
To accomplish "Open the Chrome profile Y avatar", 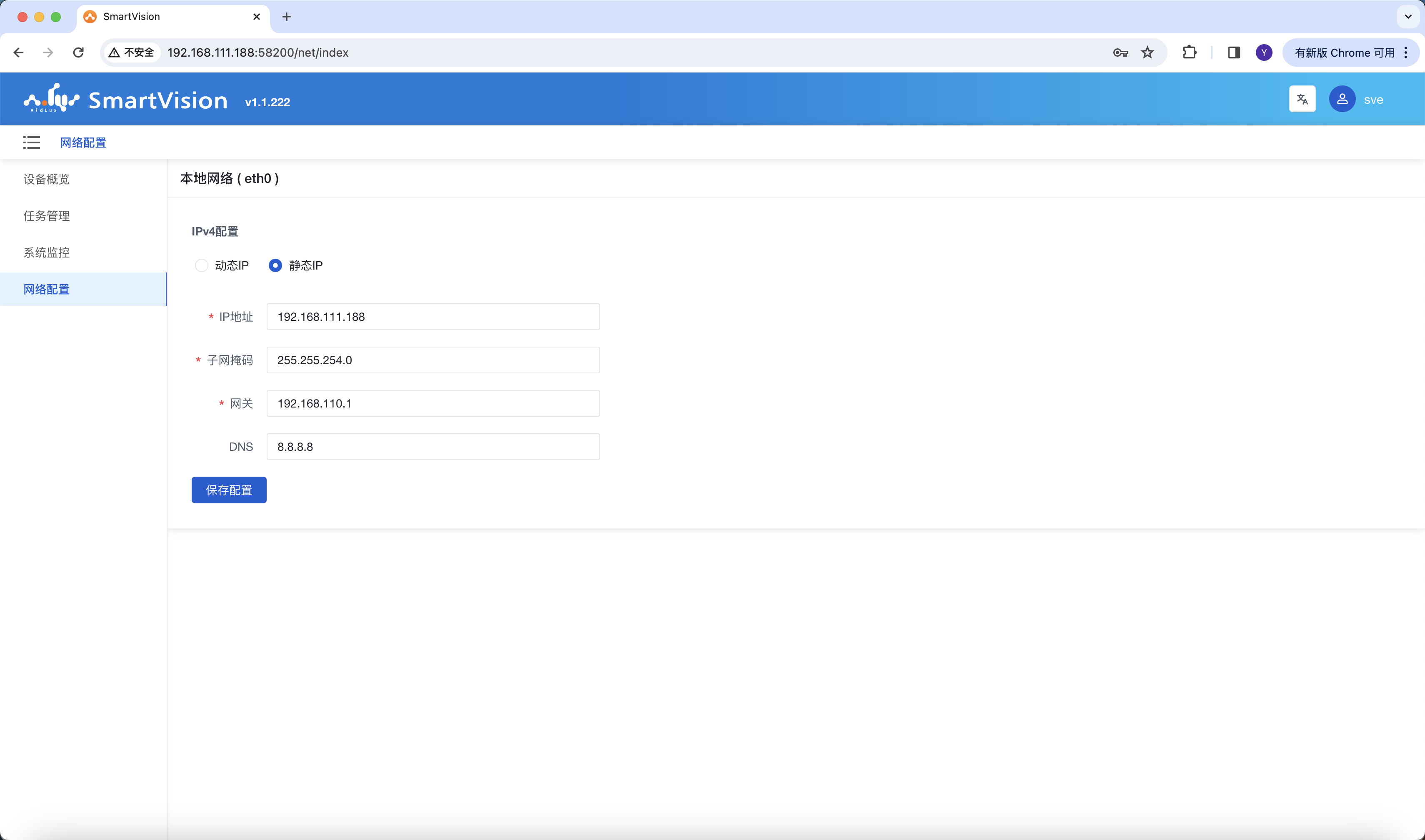I will [1264, 52].
